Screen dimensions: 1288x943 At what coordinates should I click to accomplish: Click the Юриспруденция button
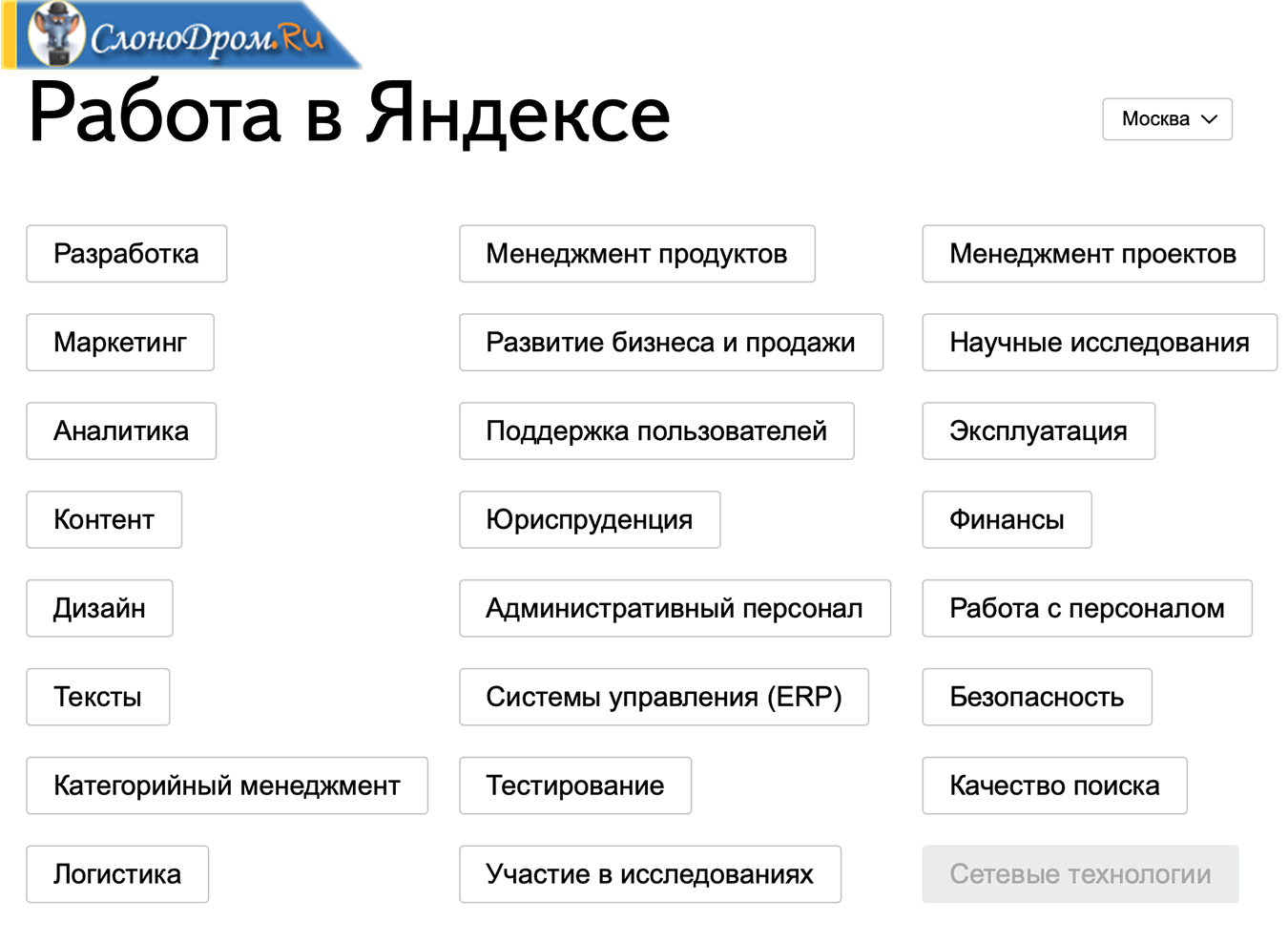[x=590, y=520]
